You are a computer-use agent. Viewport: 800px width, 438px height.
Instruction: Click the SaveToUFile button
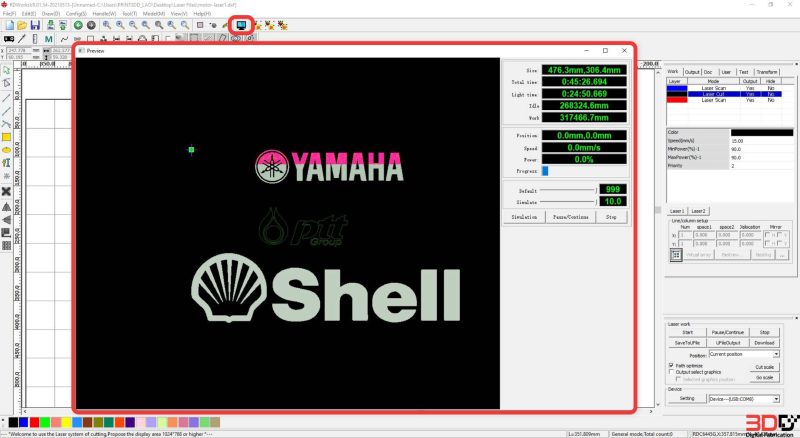pyautogui.click(x=687, y=343)
